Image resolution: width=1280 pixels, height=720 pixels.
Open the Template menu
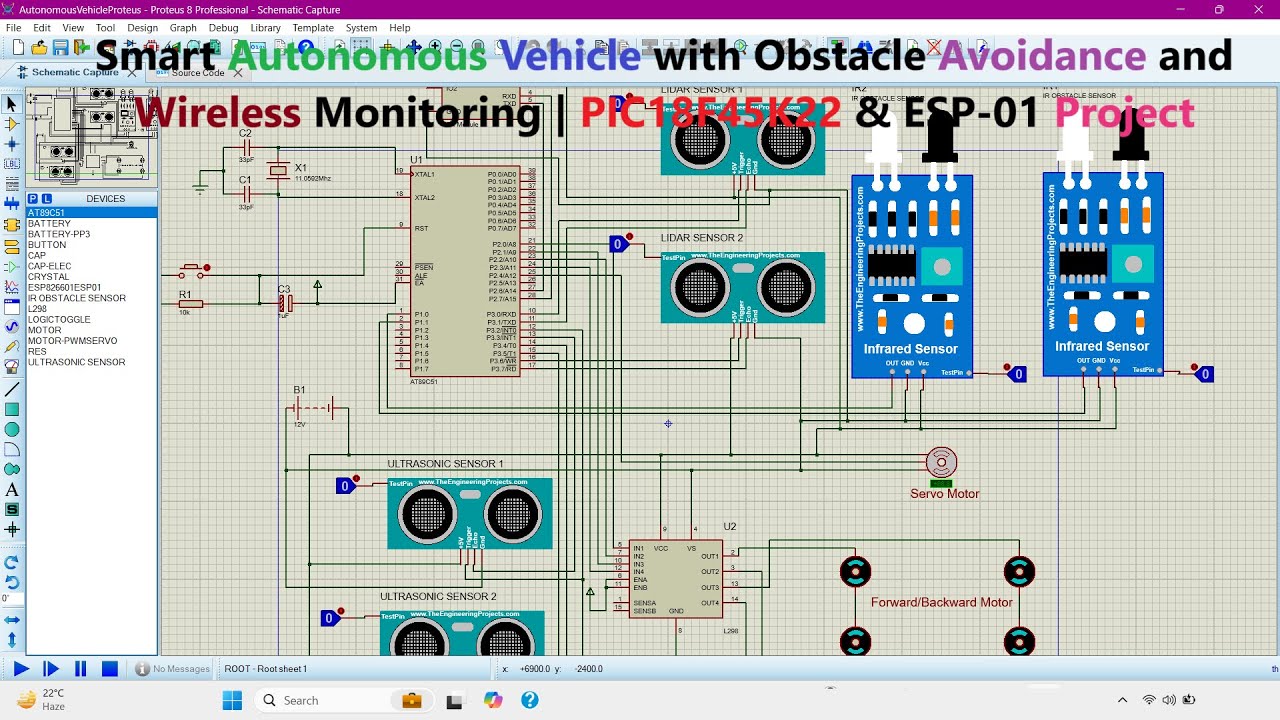(x=313, y=28)
